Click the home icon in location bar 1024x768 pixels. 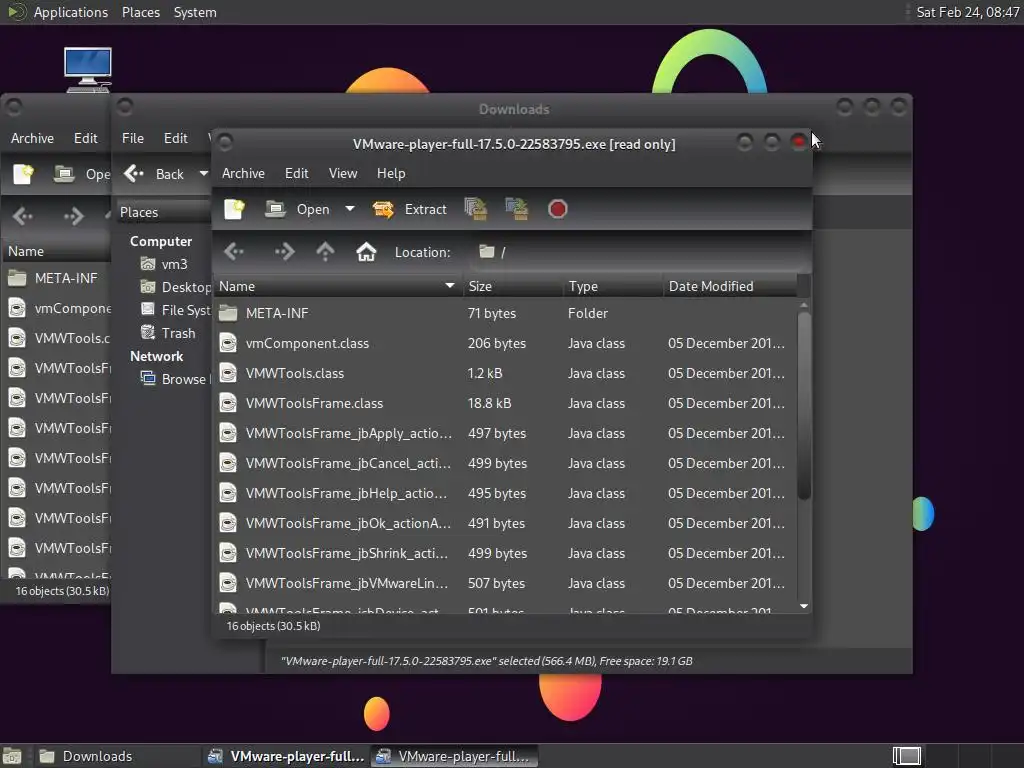(x=366, y=252)
